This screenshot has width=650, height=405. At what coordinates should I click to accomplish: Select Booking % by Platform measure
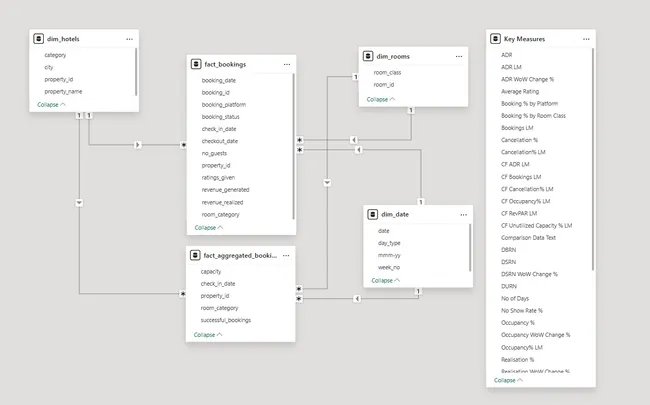pos(529,104)
